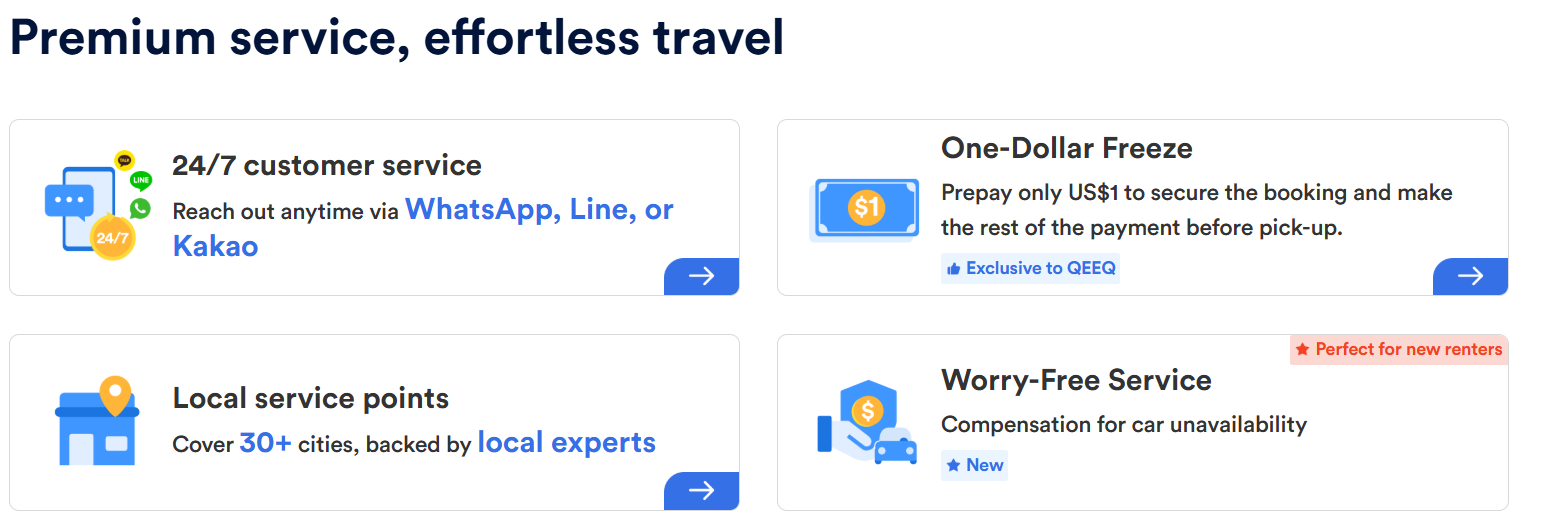Image resolution: width=1566 pixels, height=520 pixels.
Task: Click the blue 'New' tag
Action: (974, 465)
